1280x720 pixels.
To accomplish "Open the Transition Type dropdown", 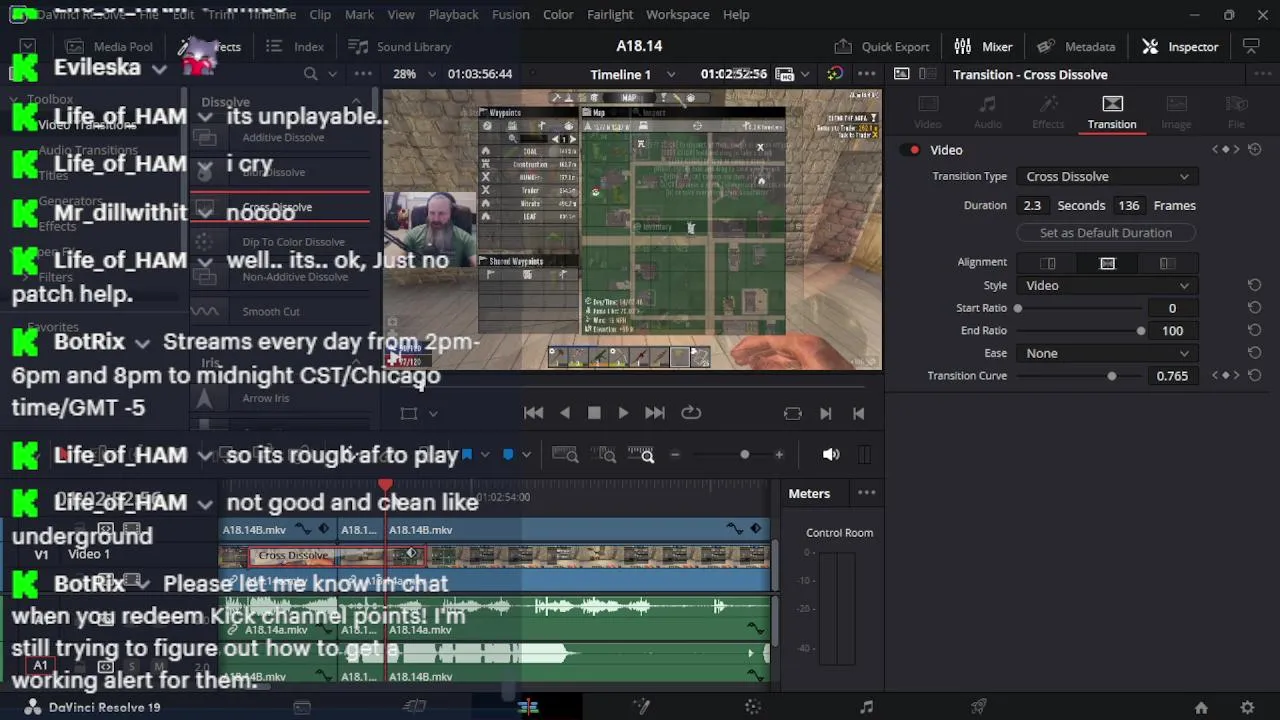I will 1106,176.
